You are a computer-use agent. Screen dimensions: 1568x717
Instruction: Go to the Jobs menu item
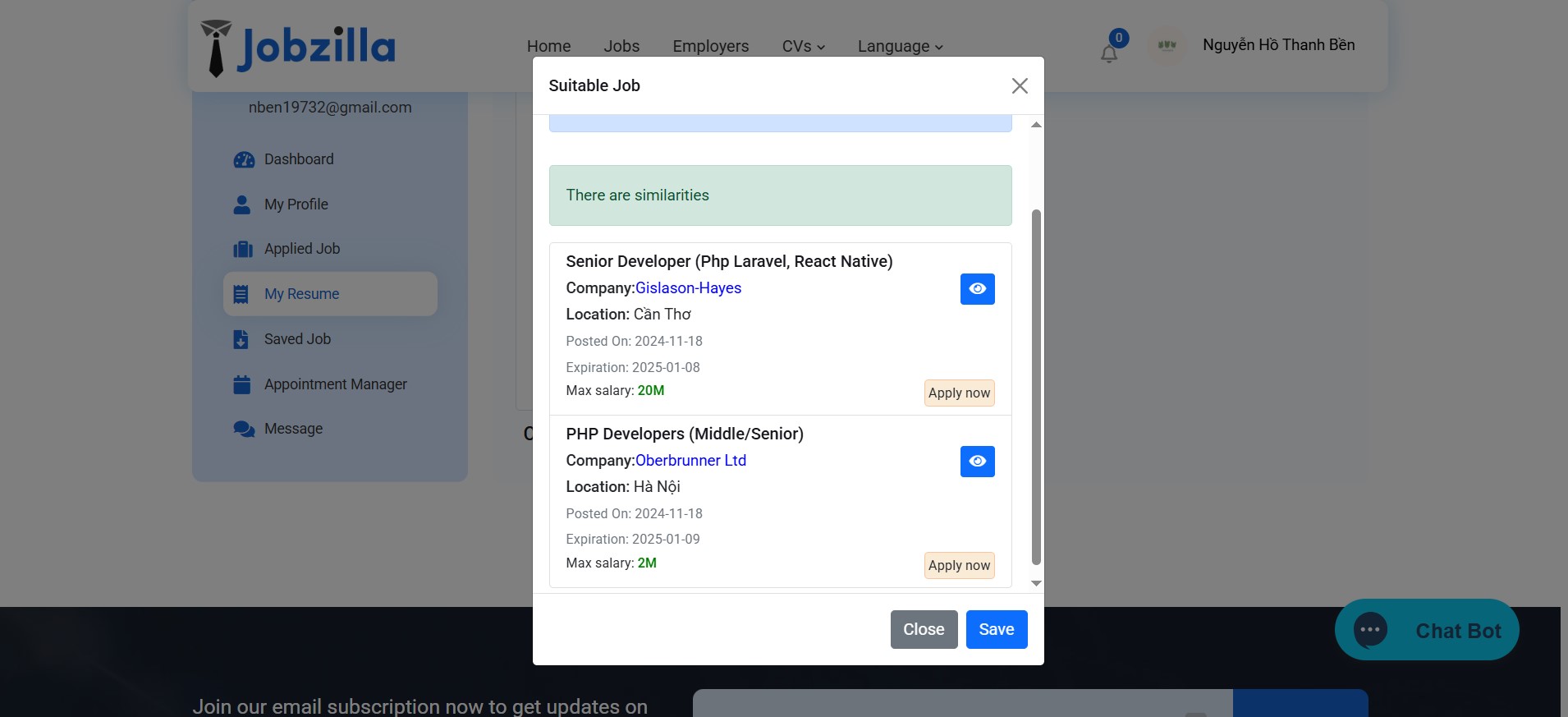[x=621, y=47]
